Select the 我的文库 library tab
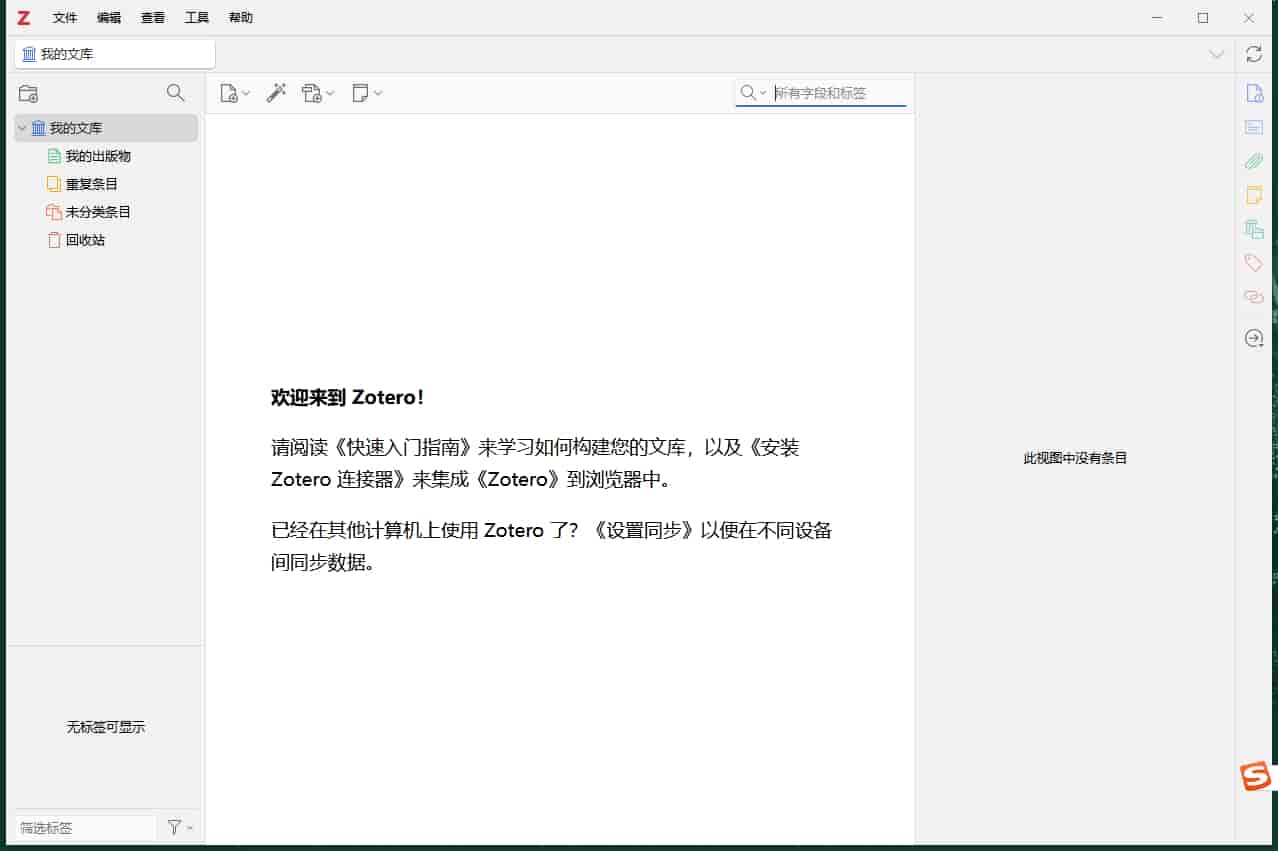 click(x=113, y=54)
